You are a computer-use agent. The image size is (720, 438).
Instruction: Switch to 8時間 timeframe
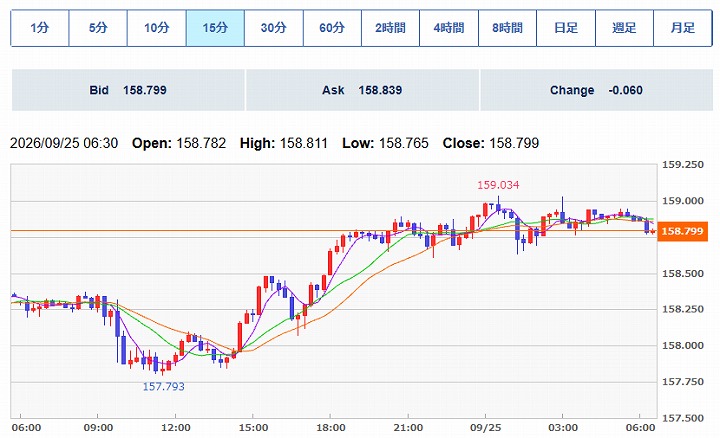click(507, 28)
